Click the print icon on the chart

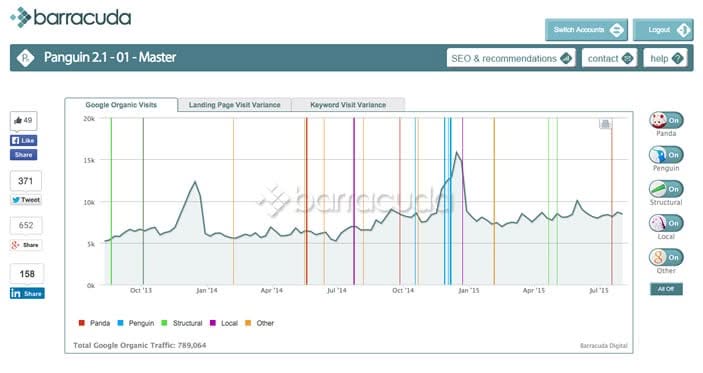tap(605, 124)
